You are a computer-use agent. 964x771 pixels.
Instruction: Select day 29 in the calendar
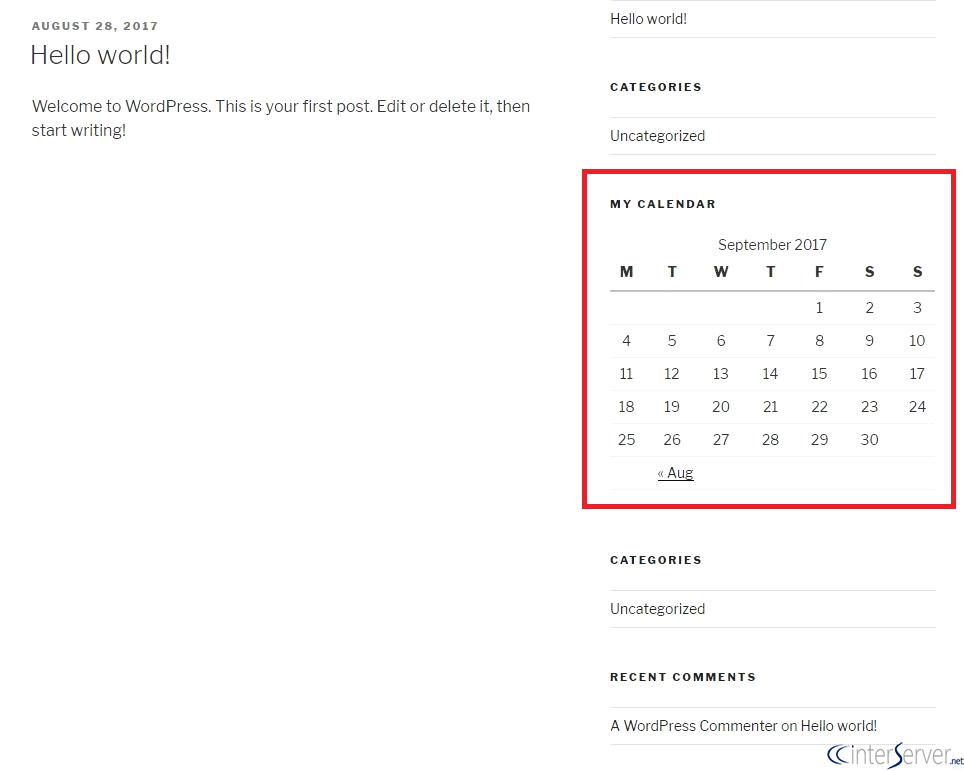[819, 440]
